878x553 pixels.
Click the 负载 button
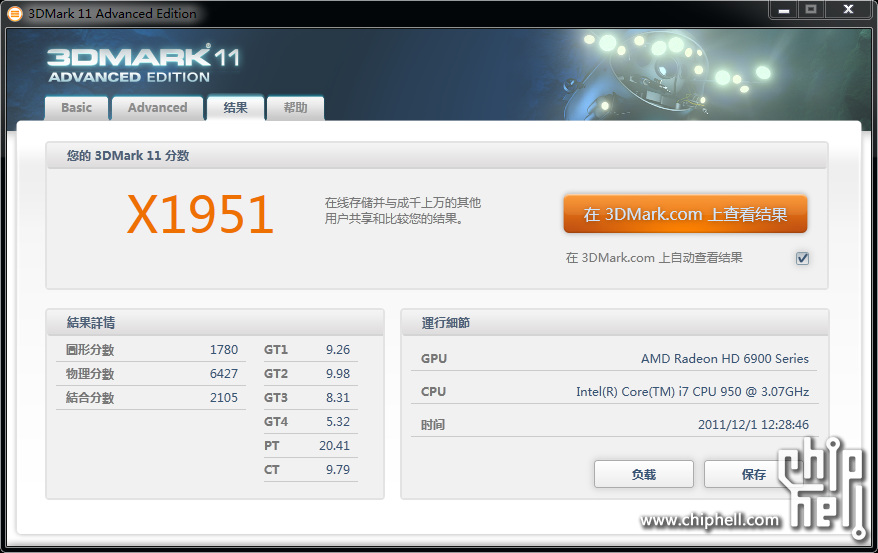[x=643, y=474]
